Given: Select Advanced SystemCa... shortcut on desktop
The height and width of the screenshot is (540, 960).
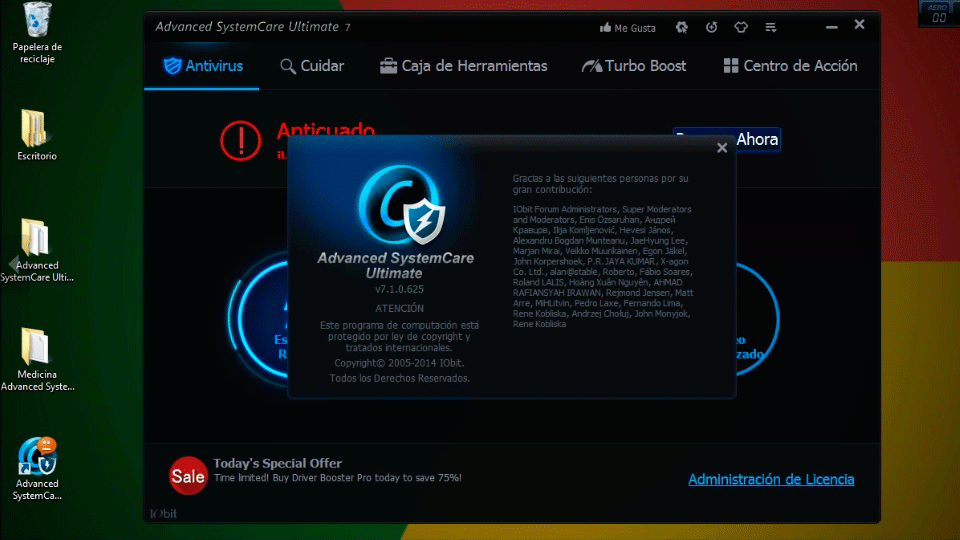Looking at the screenshot, I should pyautogui.click(x=37, y=469).
